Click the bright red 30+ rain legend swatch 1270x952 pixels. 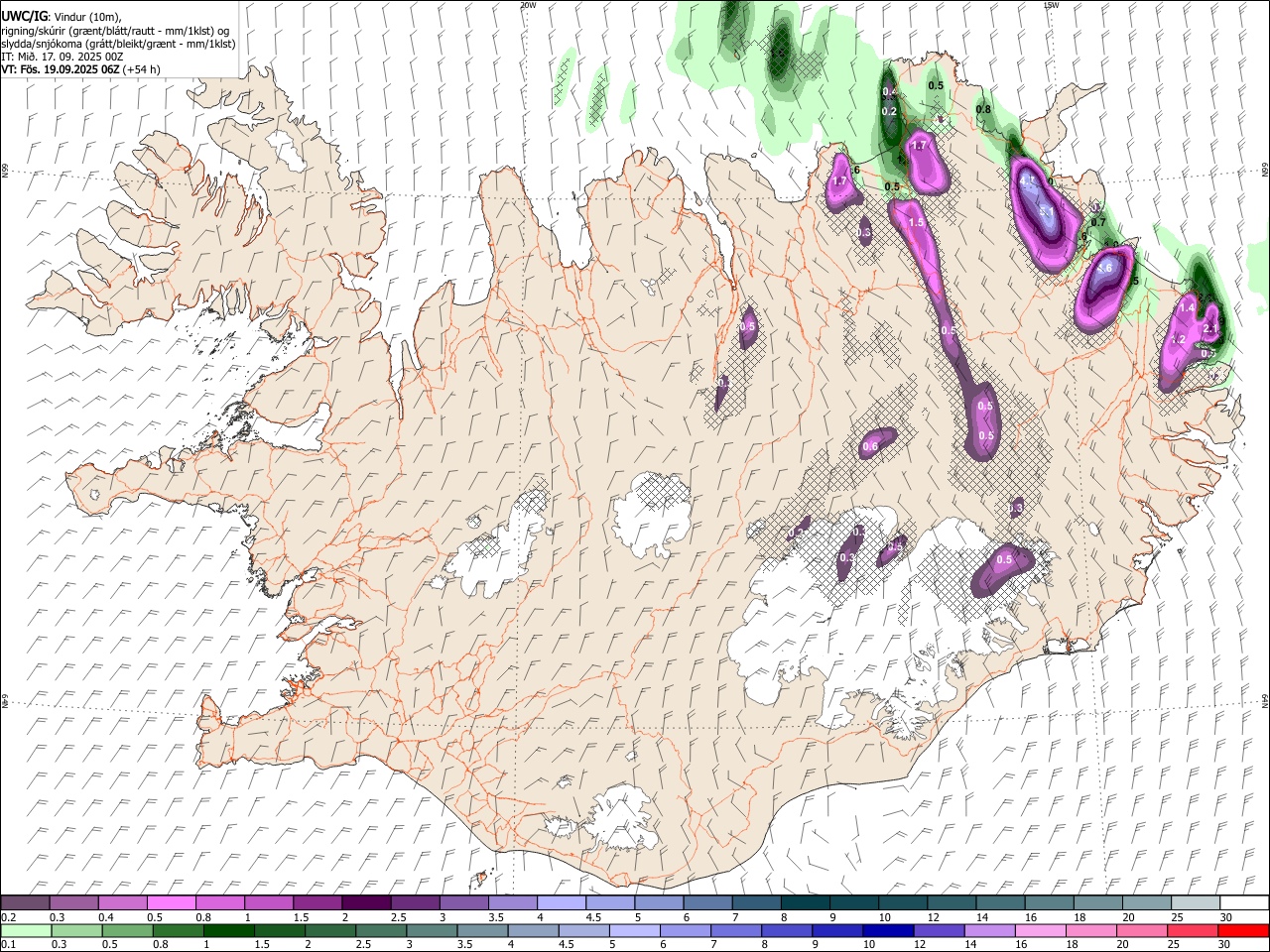[1243, 931]
